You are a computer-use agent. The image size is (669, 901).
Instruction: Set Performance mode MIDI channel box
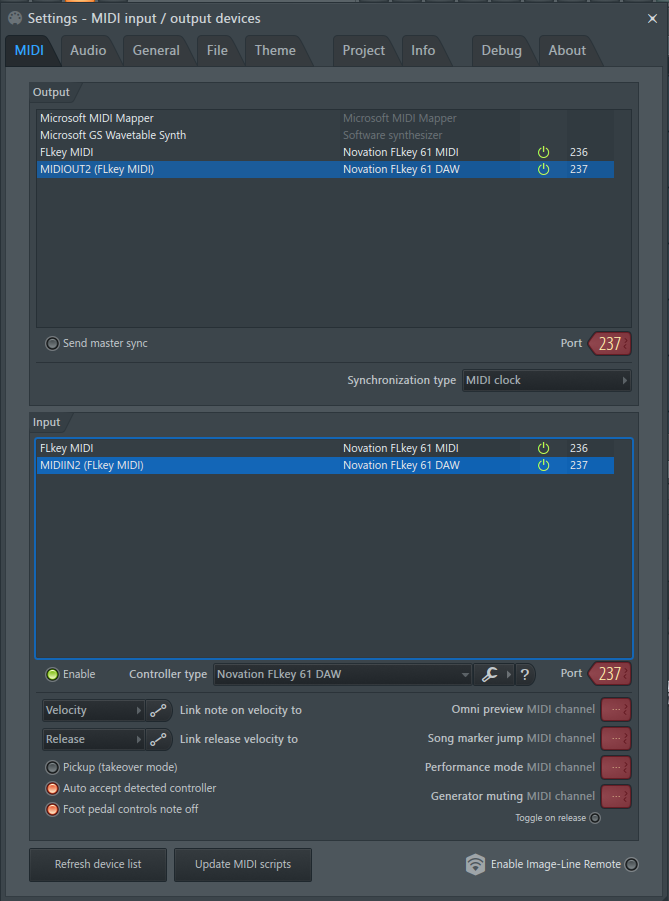pos(616,767)
